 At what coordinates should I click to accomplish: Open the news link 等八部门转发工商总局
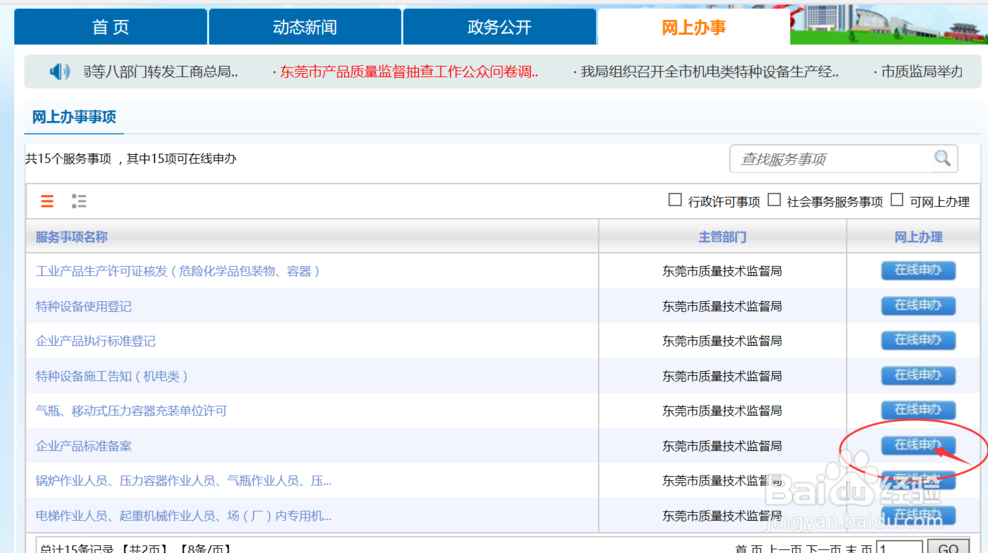tap(161, 72)
